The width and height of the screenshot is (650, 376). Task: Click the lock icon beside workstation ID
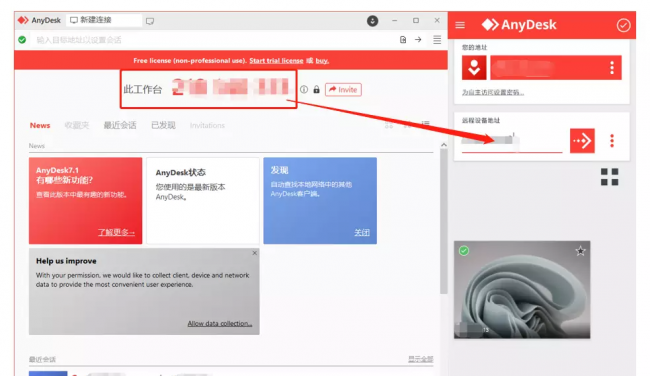pos(316,90)
